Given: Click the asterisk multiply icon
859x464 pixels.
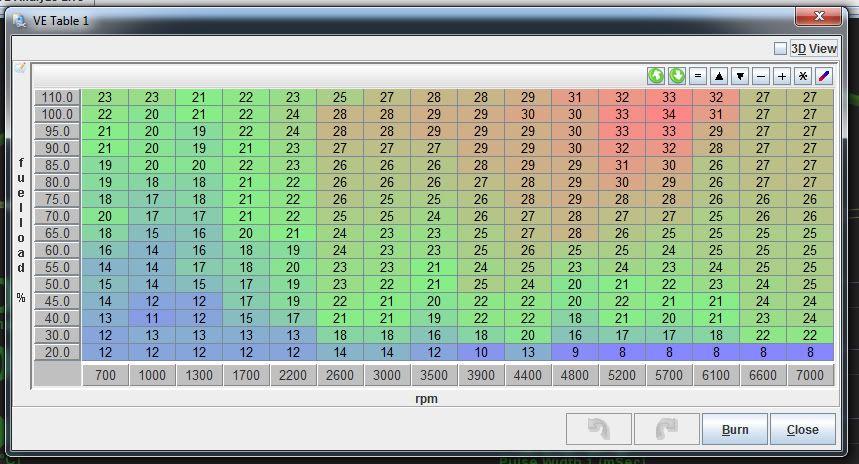Looking at the screenshot, I should 803,76.
